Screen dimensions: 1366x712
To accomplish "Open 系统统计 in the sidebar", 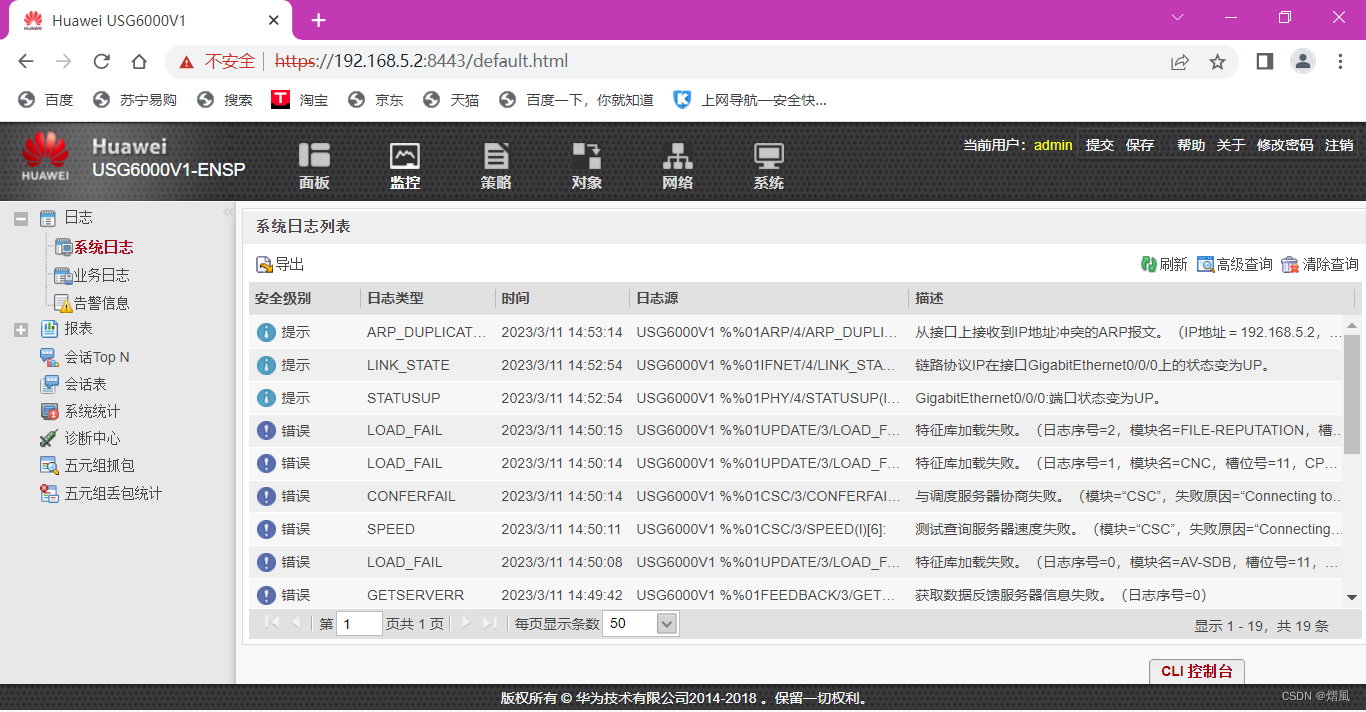I will [x=92, y=411].
